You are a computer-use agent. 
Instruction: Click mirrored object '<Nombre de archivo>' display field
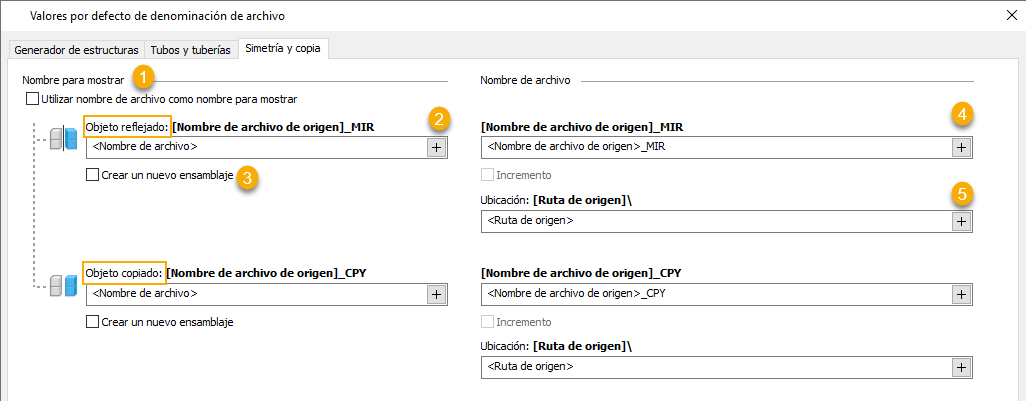click(256, 147)
